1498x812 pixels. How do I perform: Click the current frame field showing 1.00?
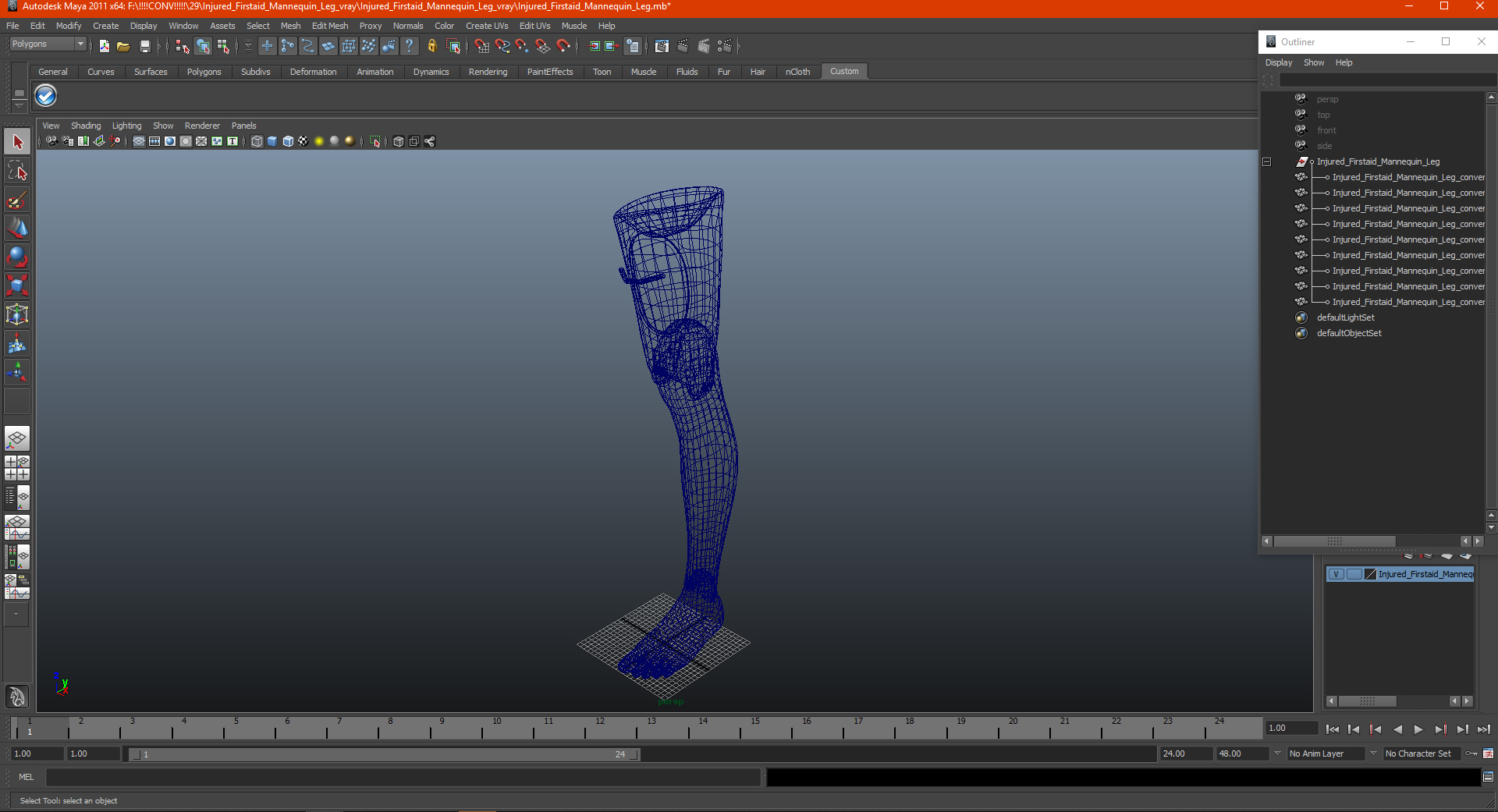point(1292,728)
